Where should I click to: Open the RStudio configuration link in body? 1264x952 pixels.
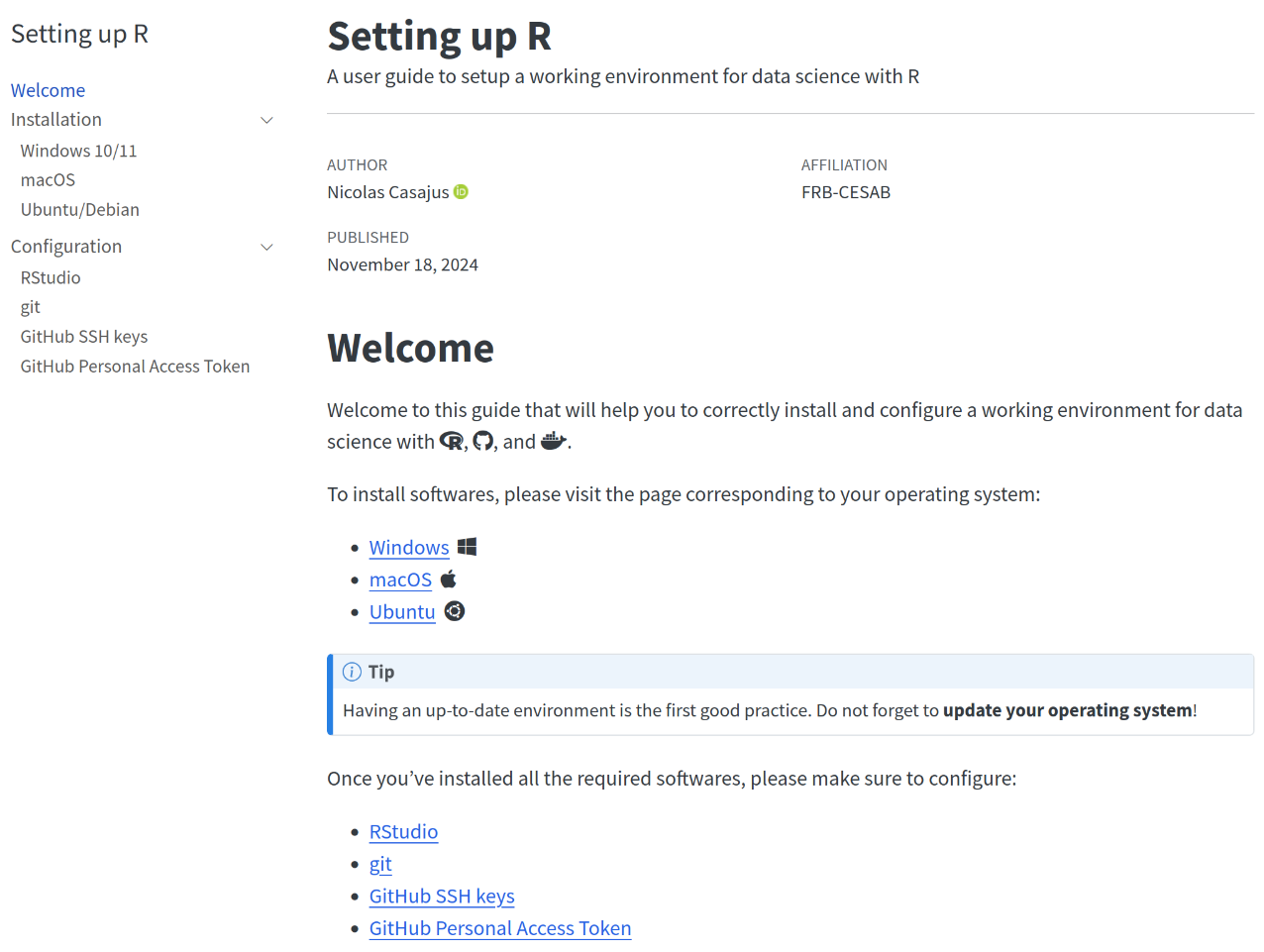tap(403, 832)
